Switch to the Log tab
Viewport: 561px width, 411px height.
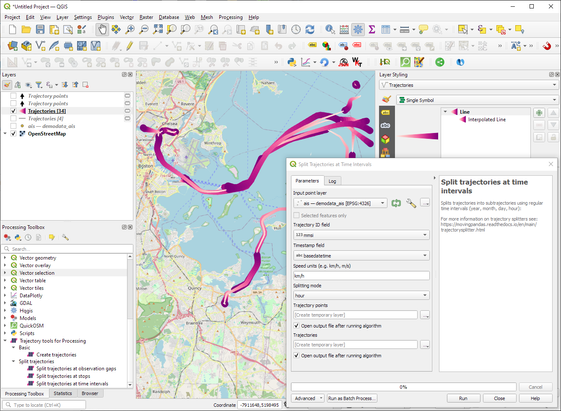332,181
